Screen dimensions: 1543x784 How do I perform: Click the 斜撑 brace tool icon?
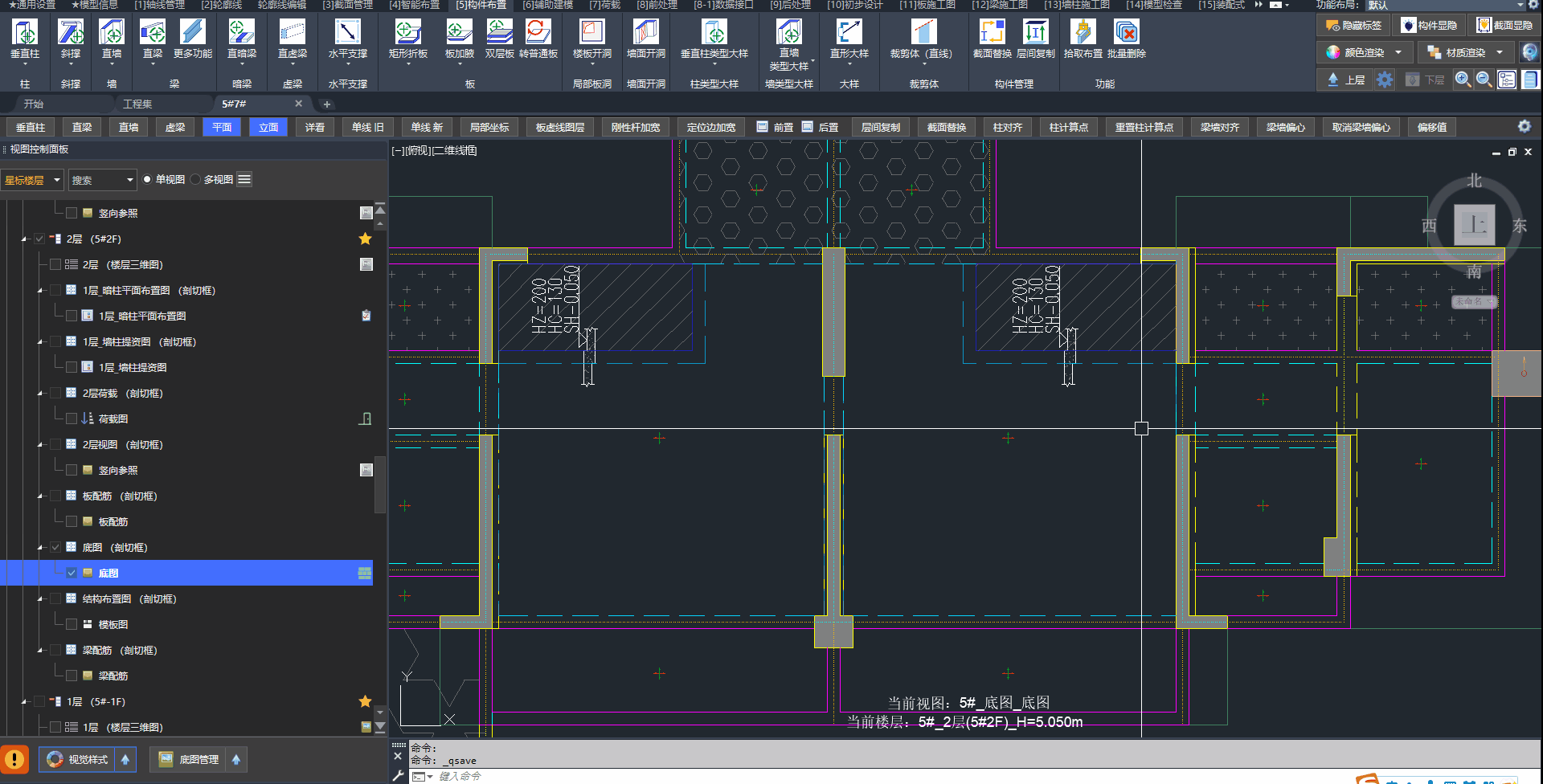[x=71, y=32]
